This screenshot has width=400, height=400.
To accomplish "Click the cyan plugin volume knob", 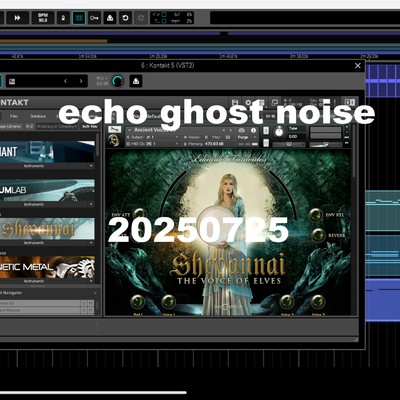I will point(117,81).
